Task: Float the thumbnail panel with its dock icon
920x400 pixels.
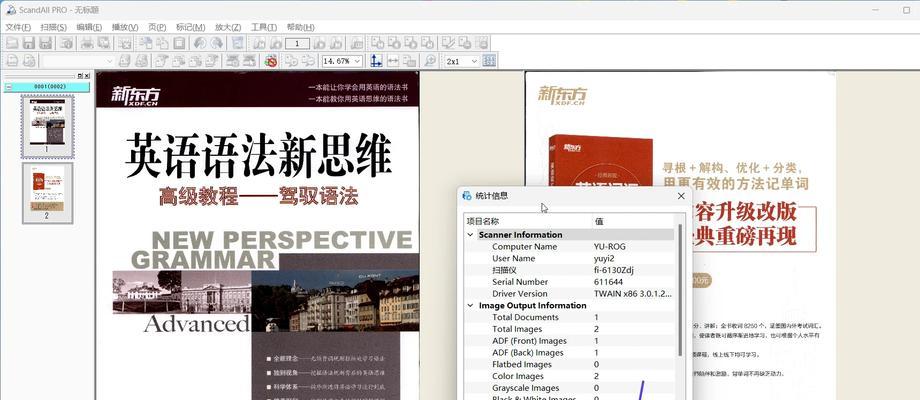Action: pos(80,76)
